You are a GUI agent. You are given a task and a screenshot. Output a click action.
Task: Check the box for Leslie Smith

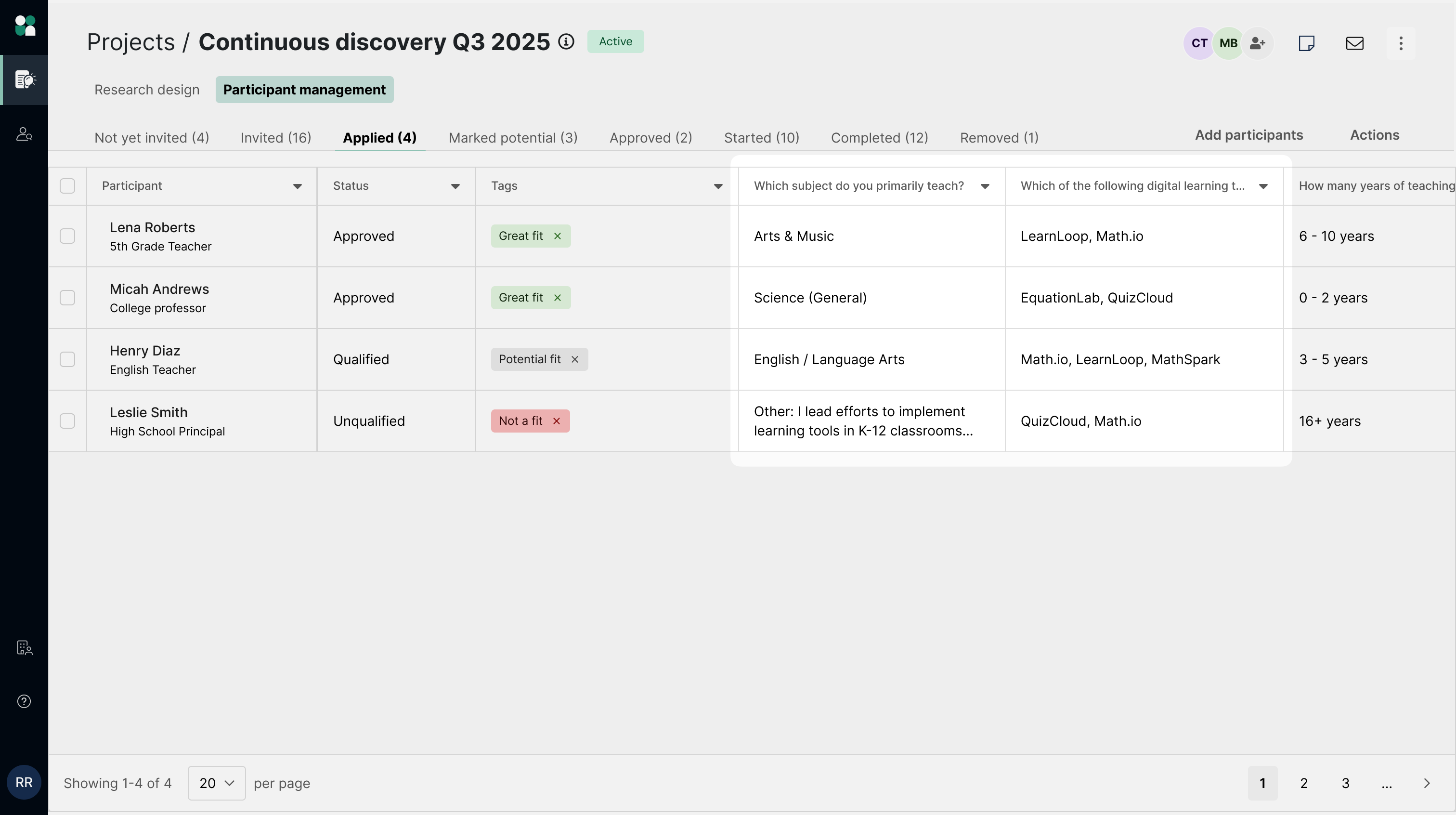click(67, 421)
